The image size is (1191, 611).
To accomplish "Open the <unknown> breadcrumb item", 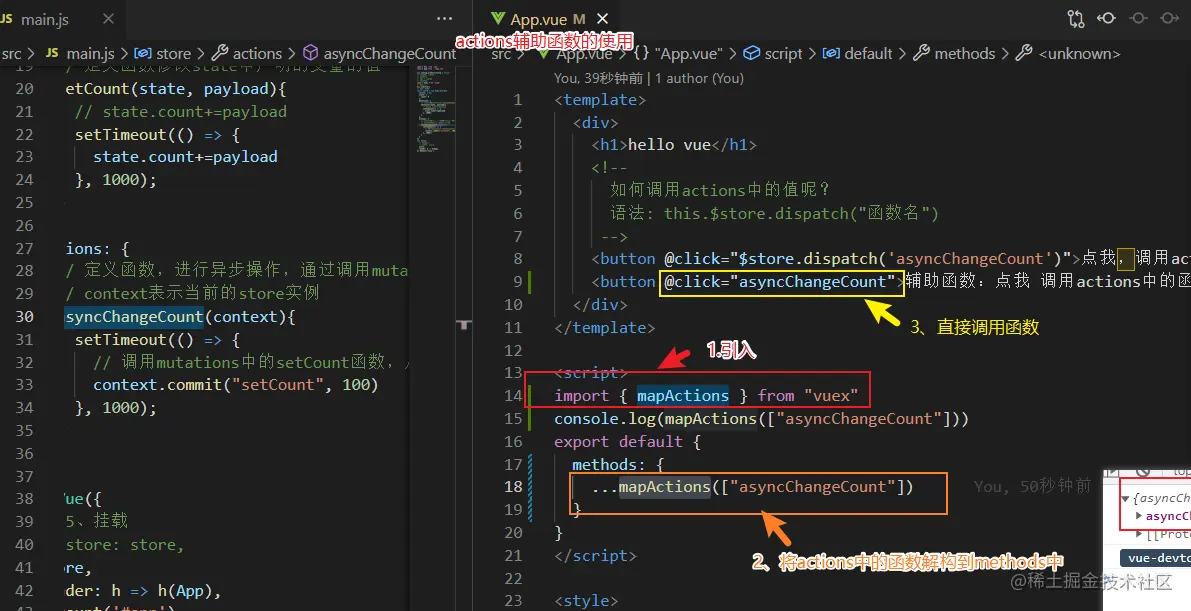I will 1068,53.
